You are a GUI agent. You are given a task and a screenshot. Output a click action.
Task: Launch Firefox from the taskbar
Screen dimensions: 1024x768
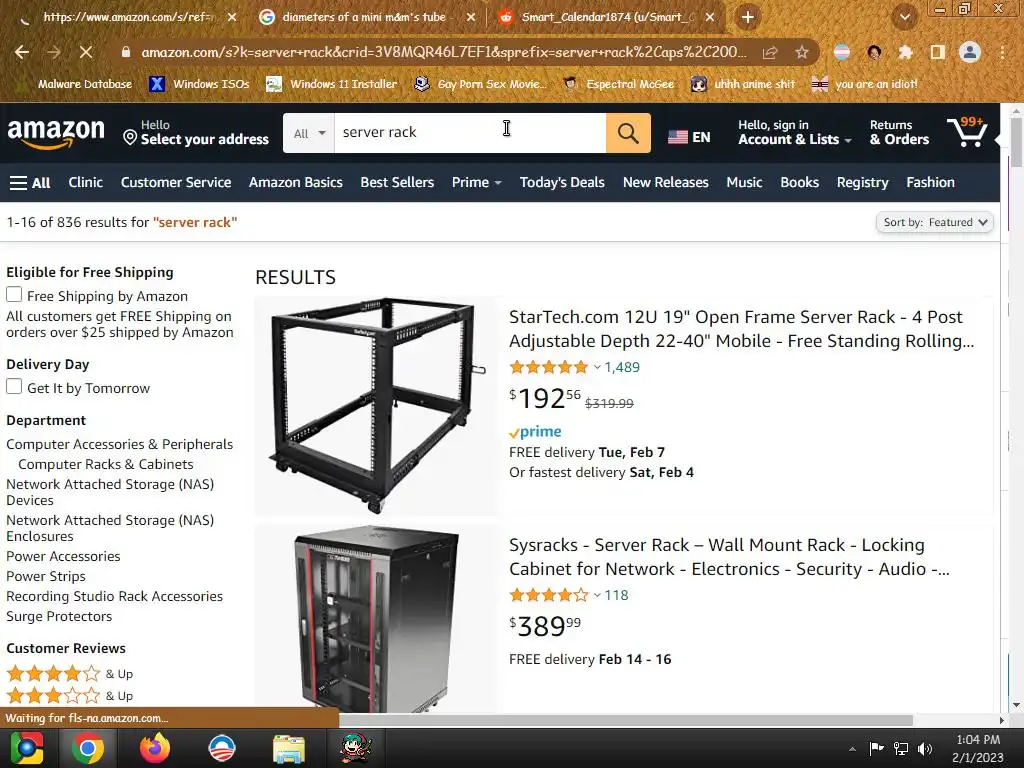click(155, 748)
